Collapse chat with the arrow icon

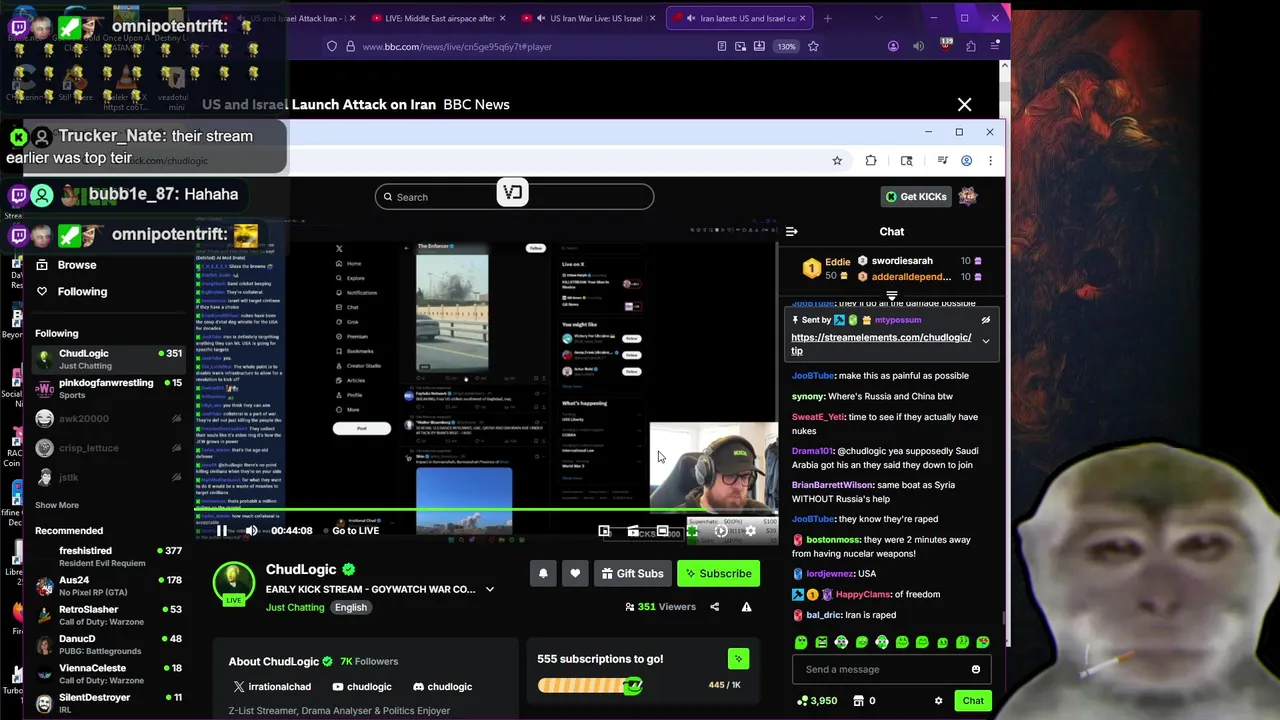click(792, 232)
